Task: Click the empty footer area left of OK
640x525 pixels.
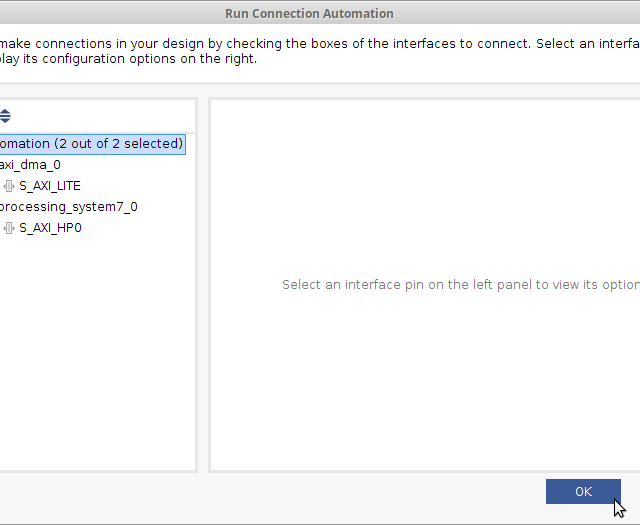Action: [270, 492]
